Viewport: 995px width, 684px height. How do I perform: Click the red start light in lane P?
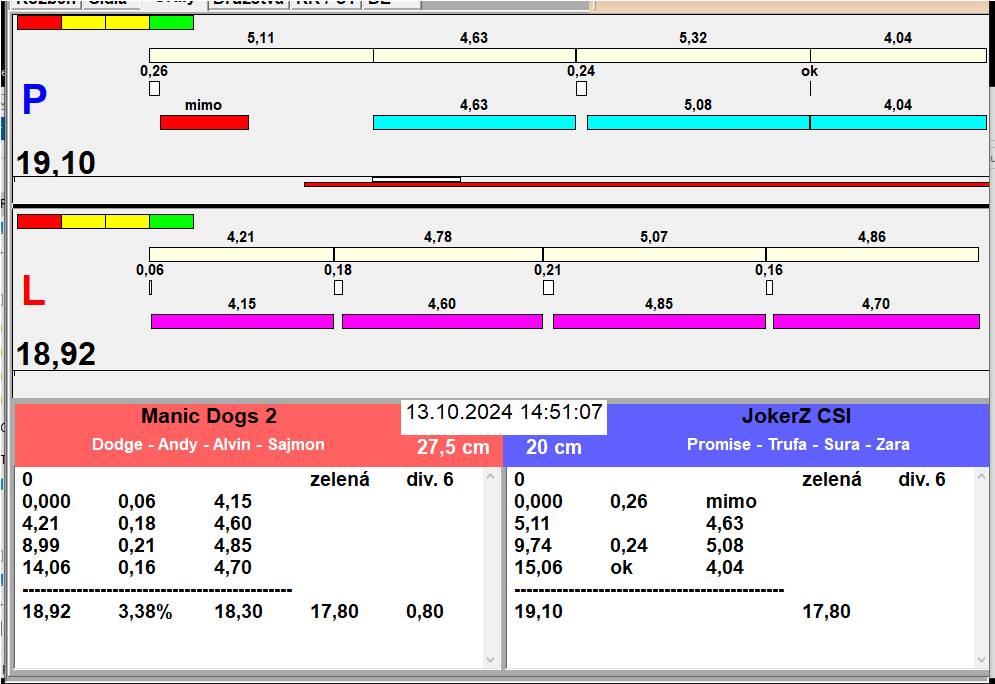click(39, 22)
